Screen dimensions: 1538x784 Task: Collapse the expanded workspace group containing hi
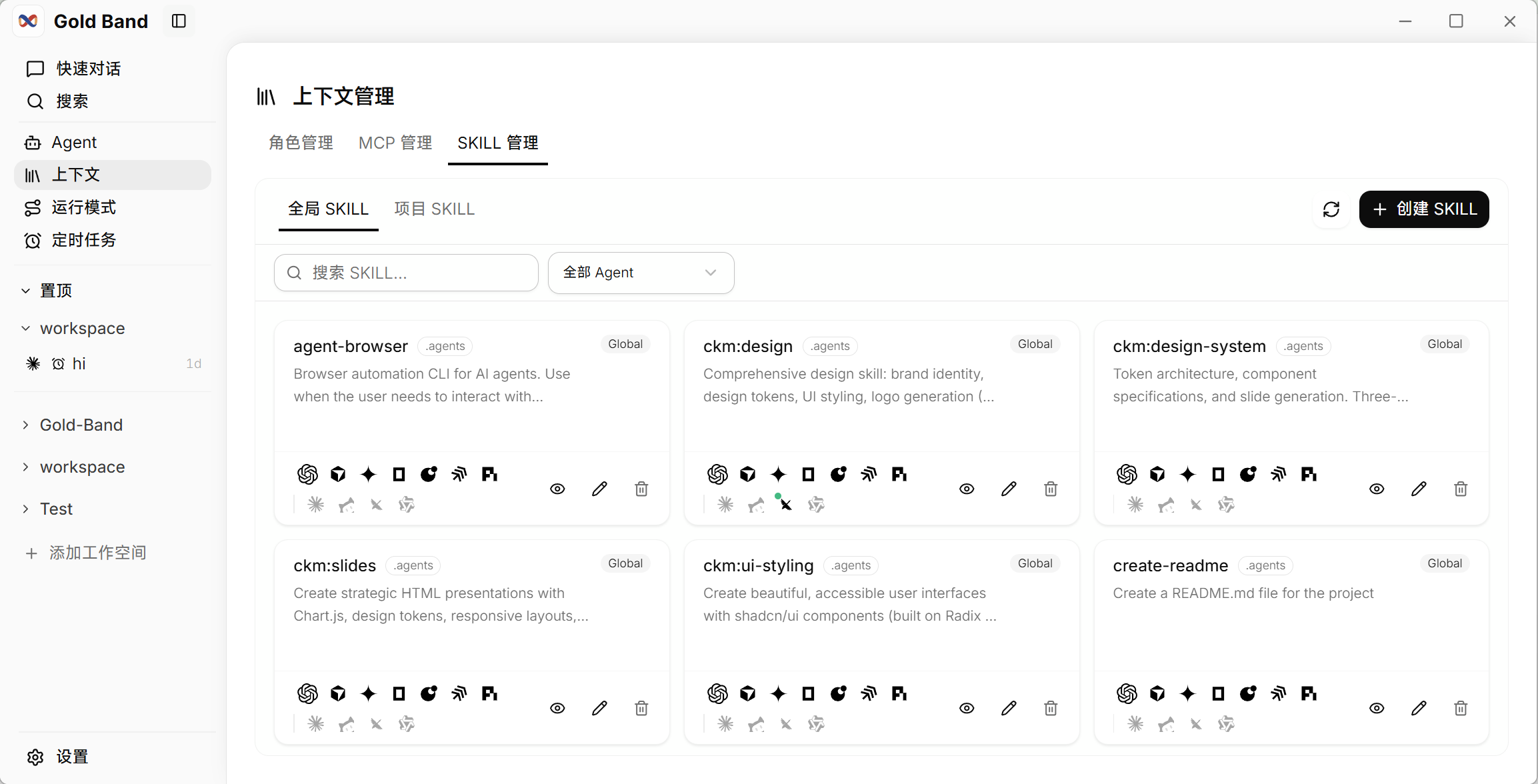coord(26,328)
